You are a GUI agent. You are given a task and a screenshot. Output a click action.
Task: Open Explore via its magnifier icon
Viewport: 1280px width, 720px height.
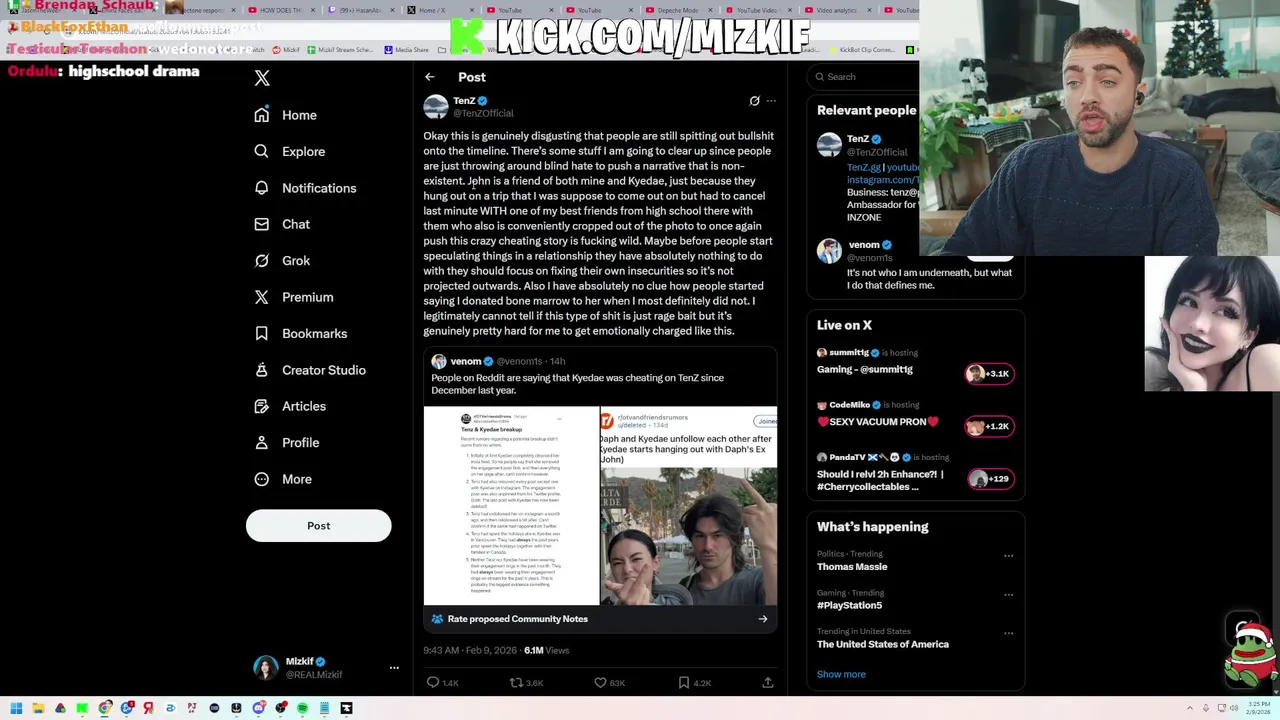(261, 151)
